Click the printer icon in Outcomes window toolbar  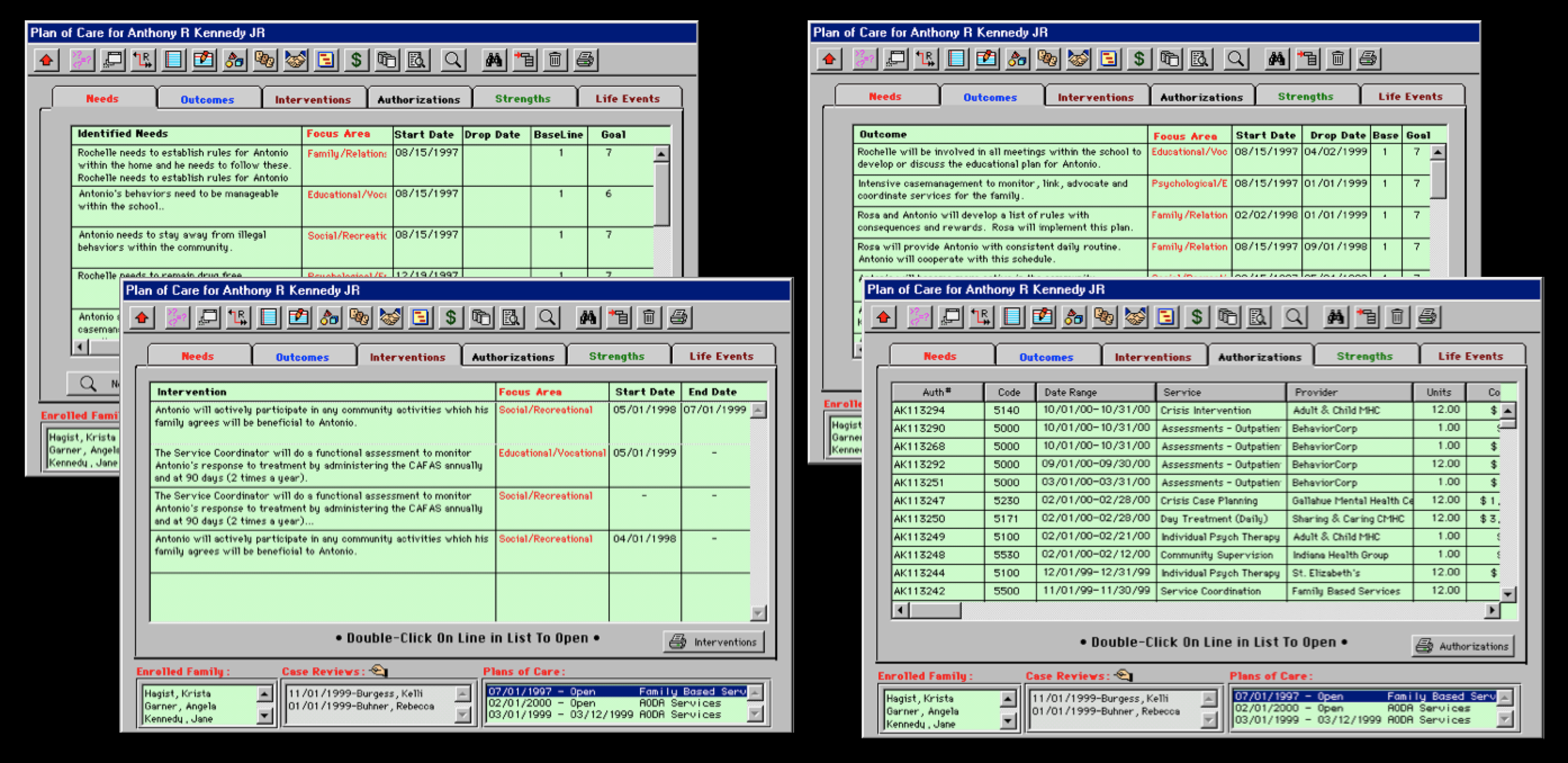1368,59
